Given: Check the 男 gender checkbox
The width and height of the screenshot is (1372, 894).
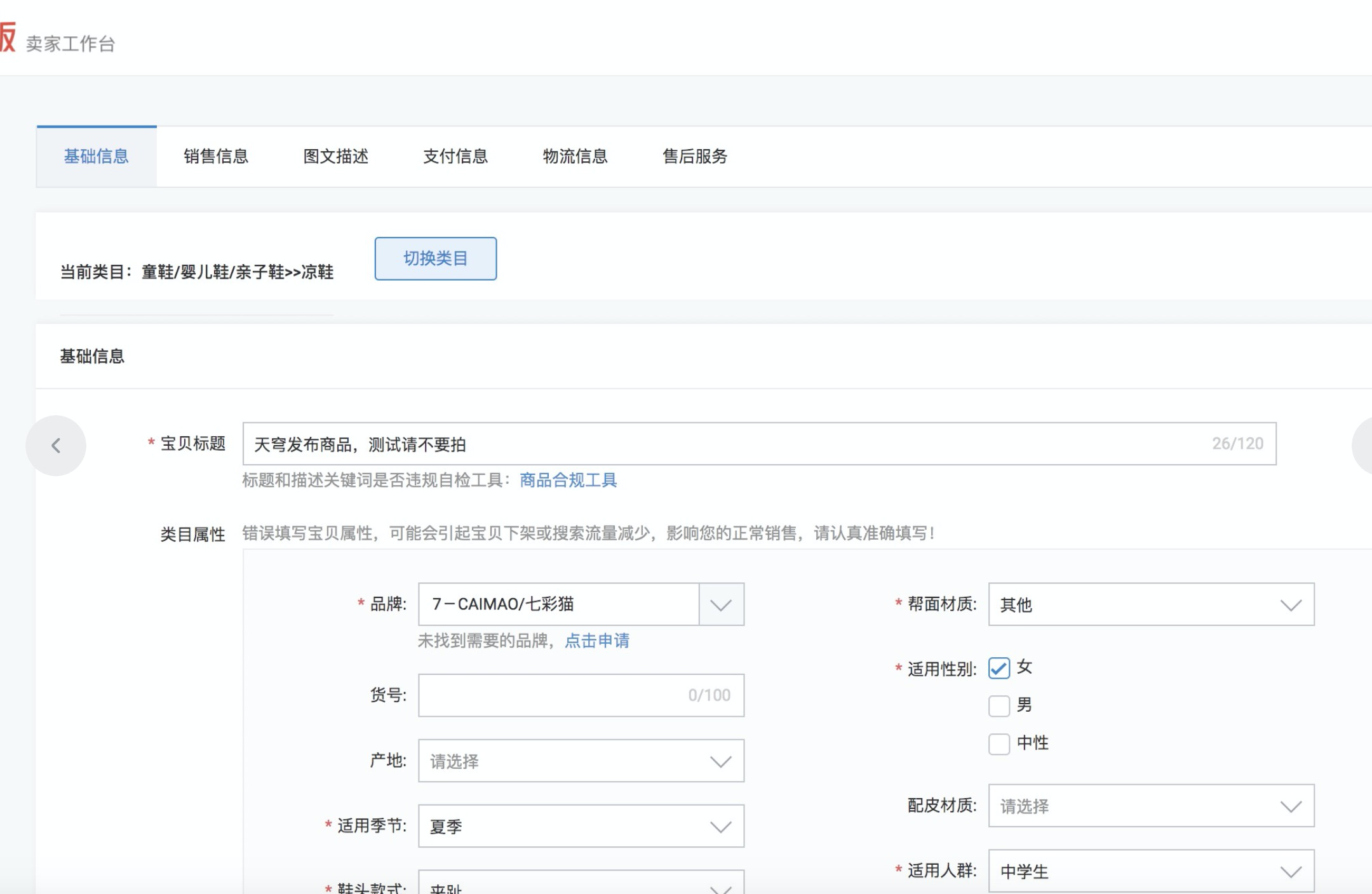Looking at the screenshot, I should (999, 705).
